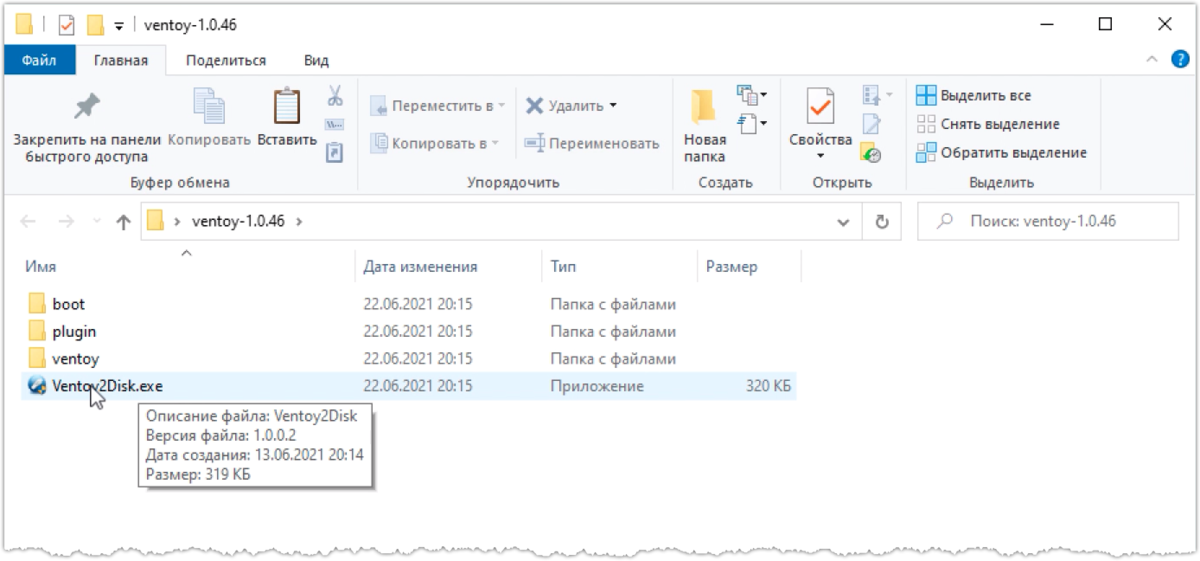Create a new folder with Новая папка
1200x561 pixels.
point(704,127)
